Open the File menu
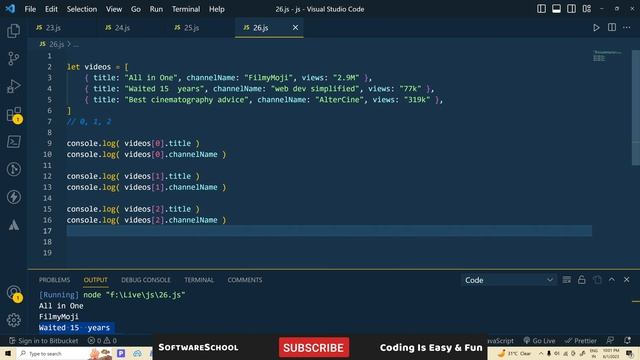Screen dimensions: 640x360 [x=30, y=9]
